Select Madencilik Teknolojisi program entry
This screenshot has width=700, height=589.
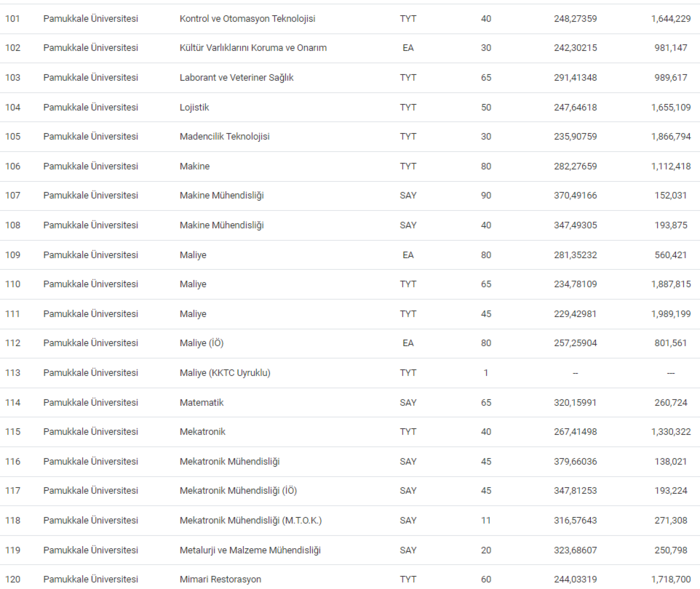pyautogui.click(x=224, y=136)
